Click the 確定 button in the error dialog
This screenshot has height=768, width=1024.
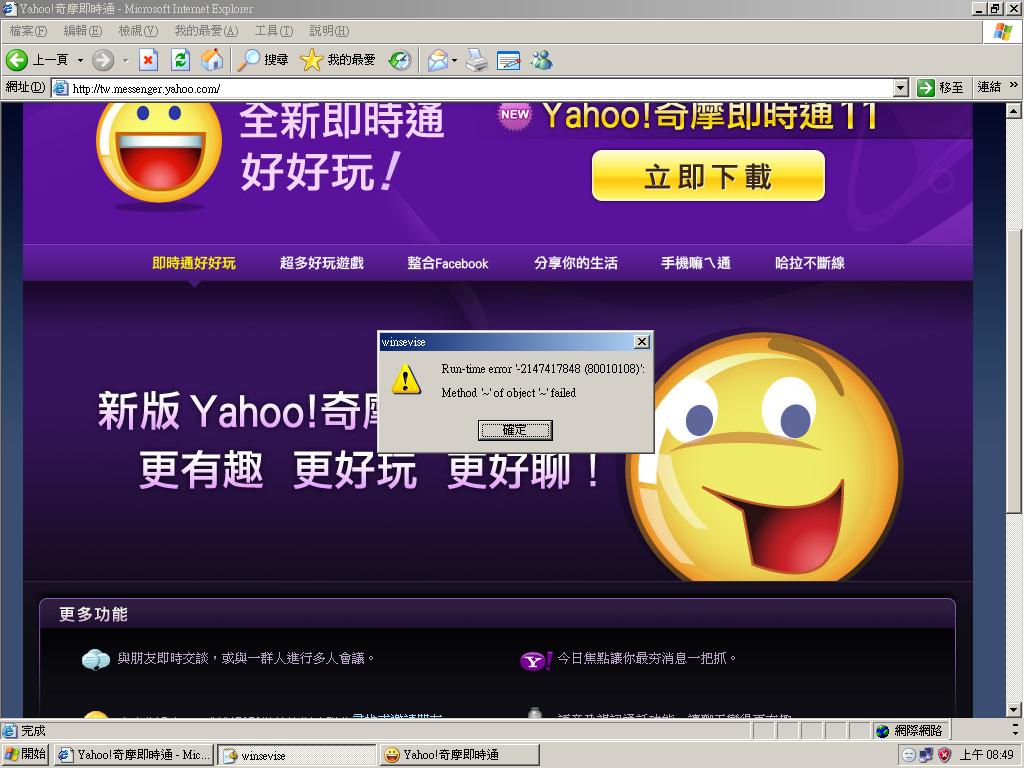point(515,430)
